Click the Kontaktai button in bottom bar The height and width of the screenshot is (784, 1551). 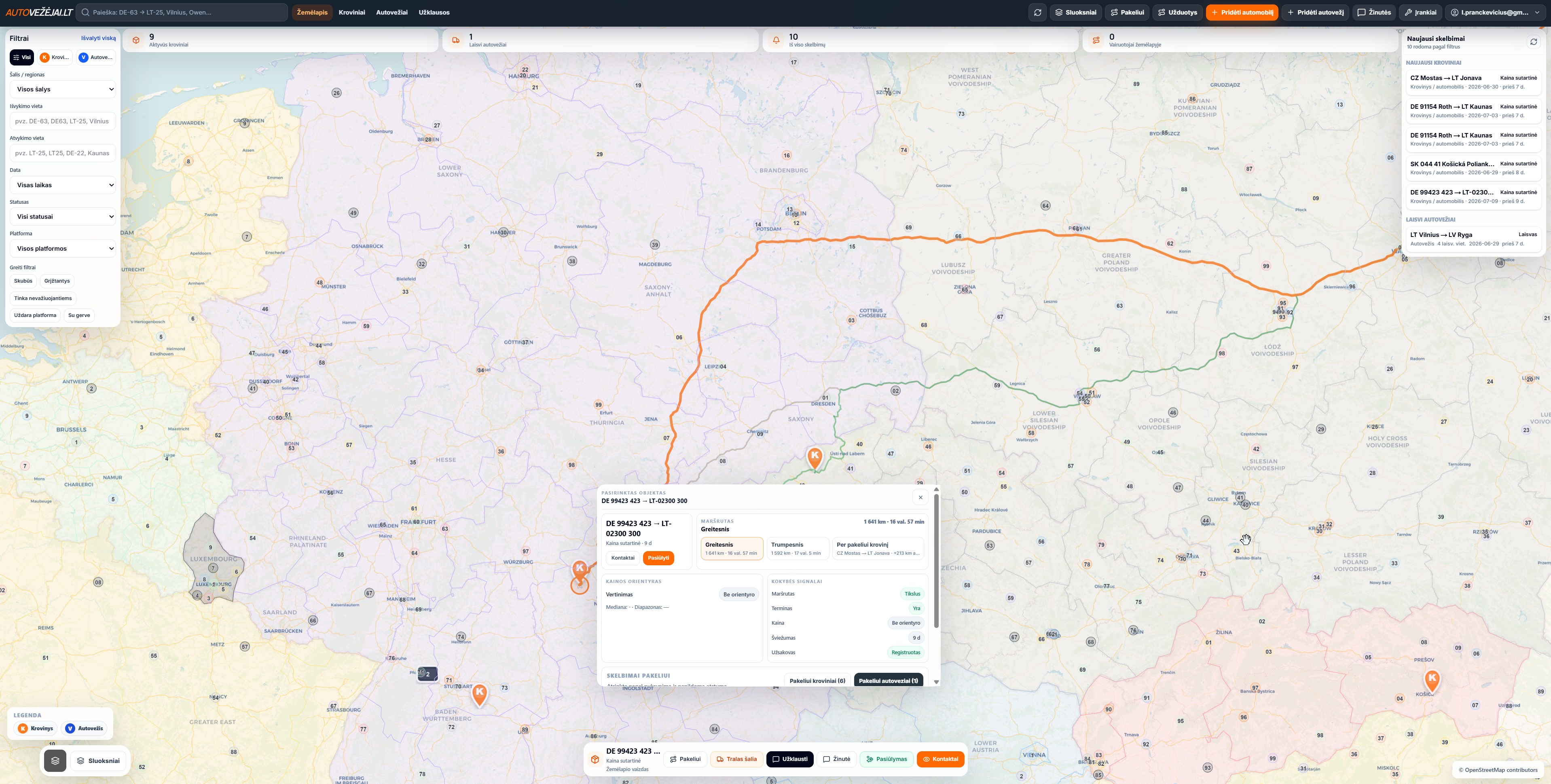tap(940, 759)
